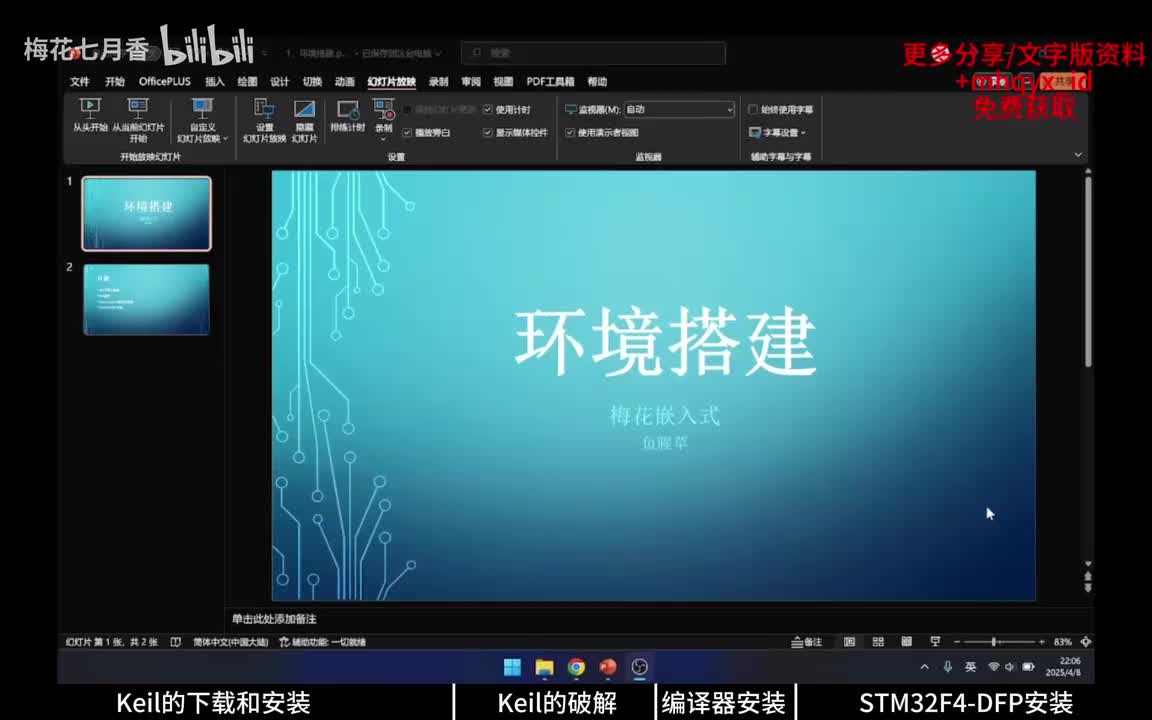Show hidden tray icons chevron
1152x720 pixels.
[925, 666]
